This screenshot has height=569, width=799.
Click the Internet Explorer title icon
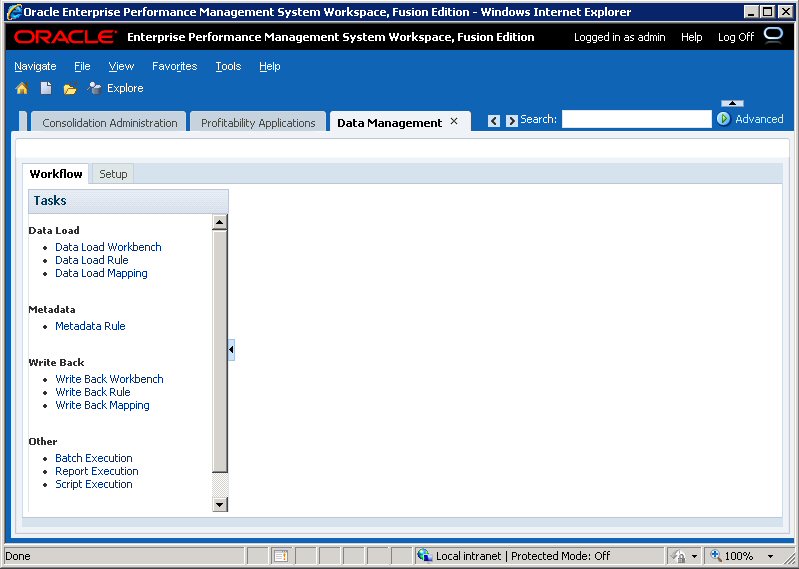(x=14, y=11)
